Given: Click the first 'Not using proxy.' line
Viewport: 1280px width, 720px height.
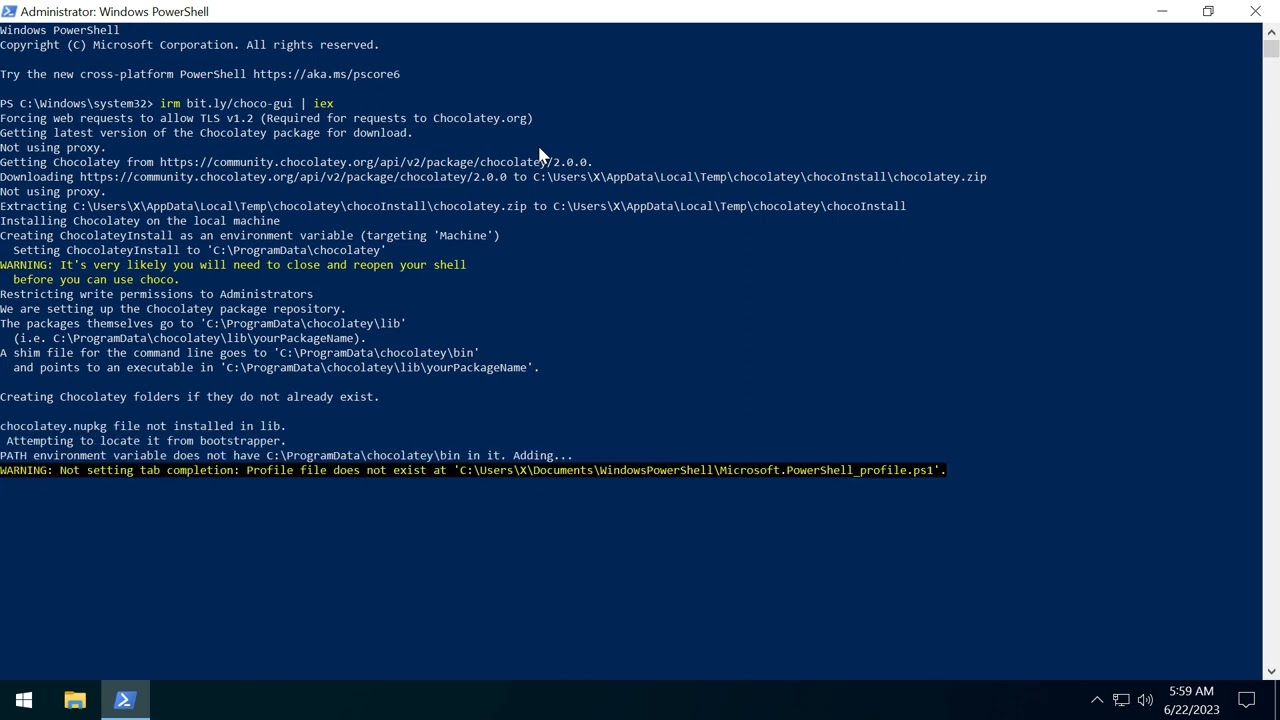Looking at the screenshot, I should click(53, 147).
